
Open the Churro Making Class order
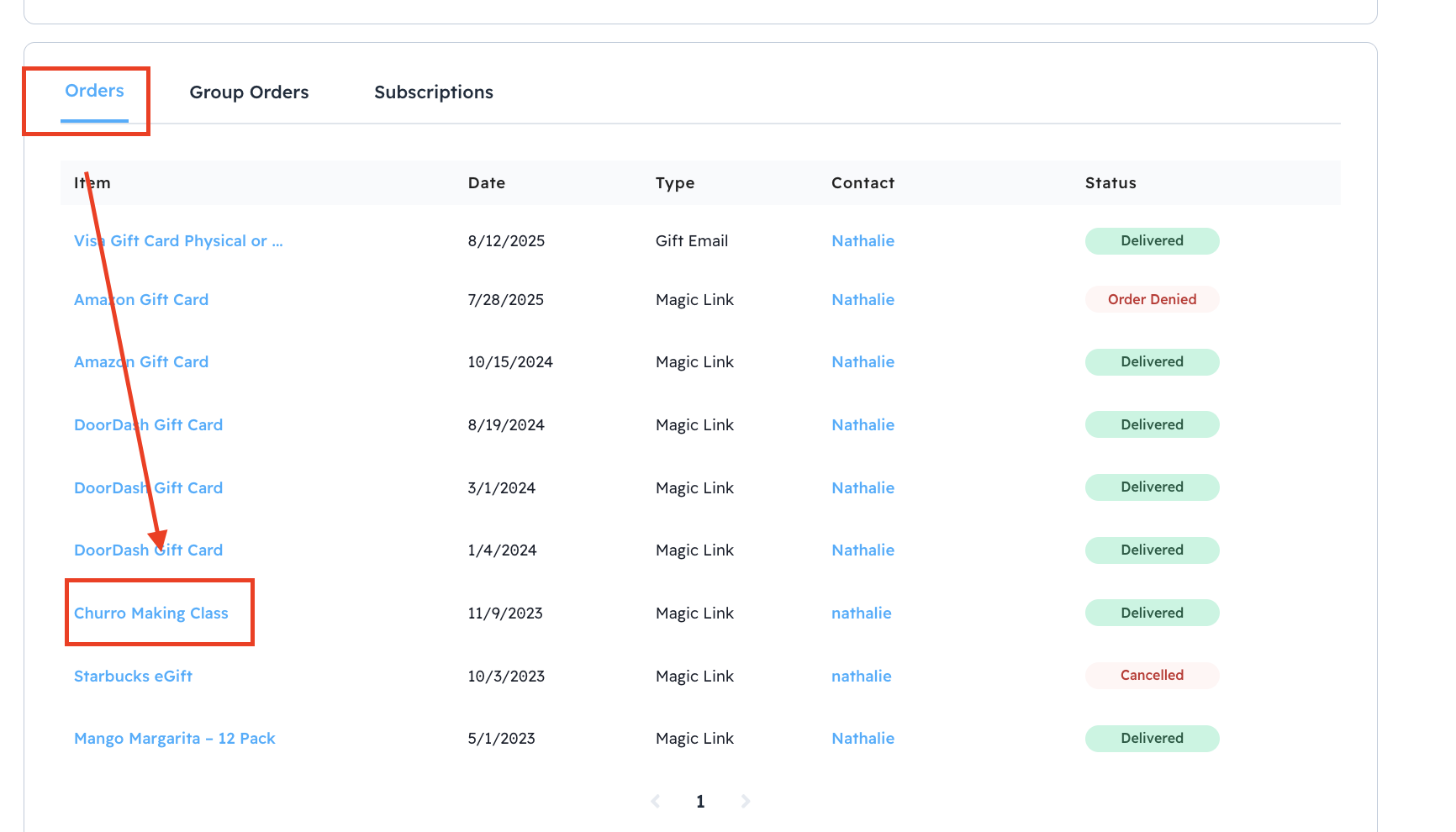[151, 613]
